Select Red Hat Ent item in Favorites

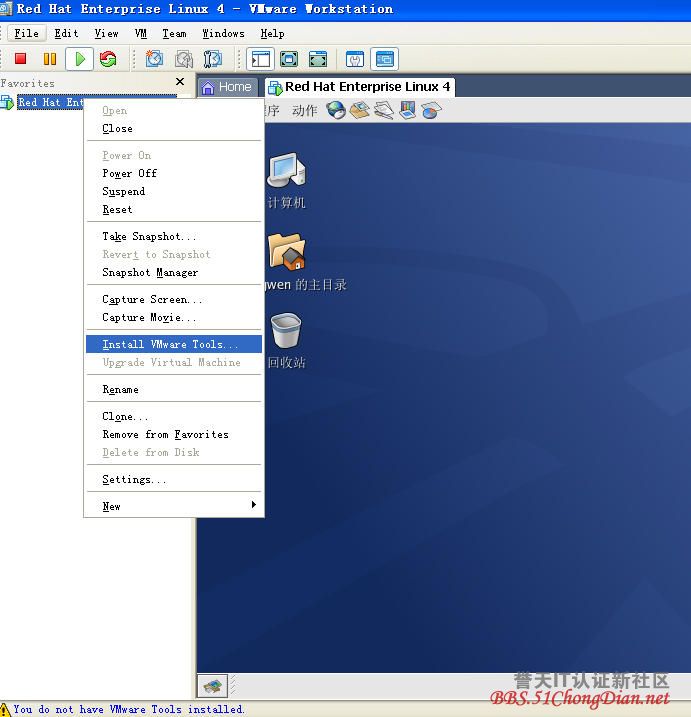click(x=50, y=102)
